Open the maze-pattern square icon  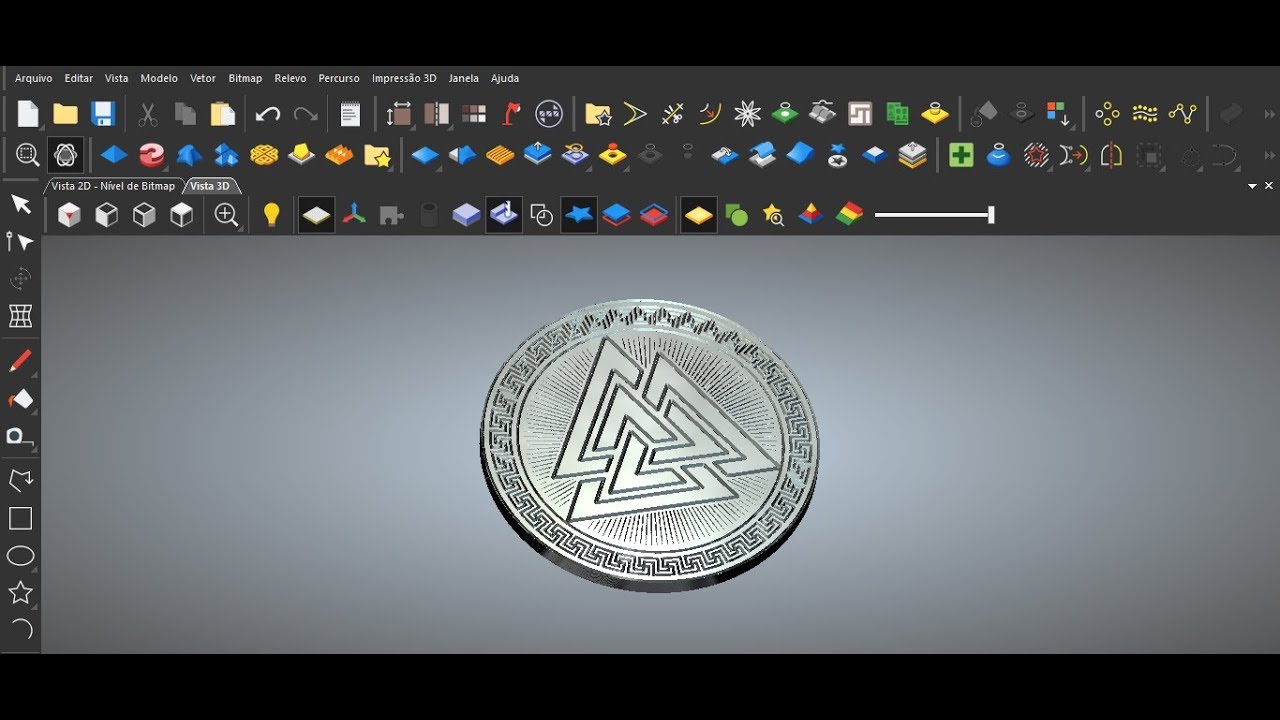tap(860, 114)
